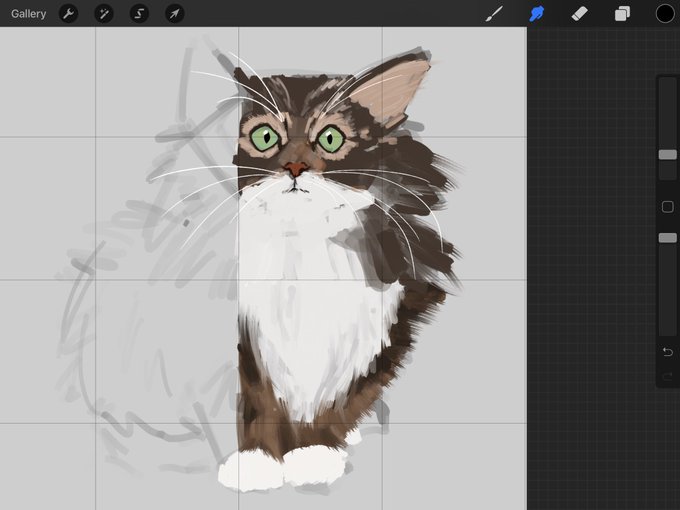The height and width of the screenshot is (510, 680).
Task: Select the Brush paint tool
Action: pyautogui.click(x=494, y=14)
